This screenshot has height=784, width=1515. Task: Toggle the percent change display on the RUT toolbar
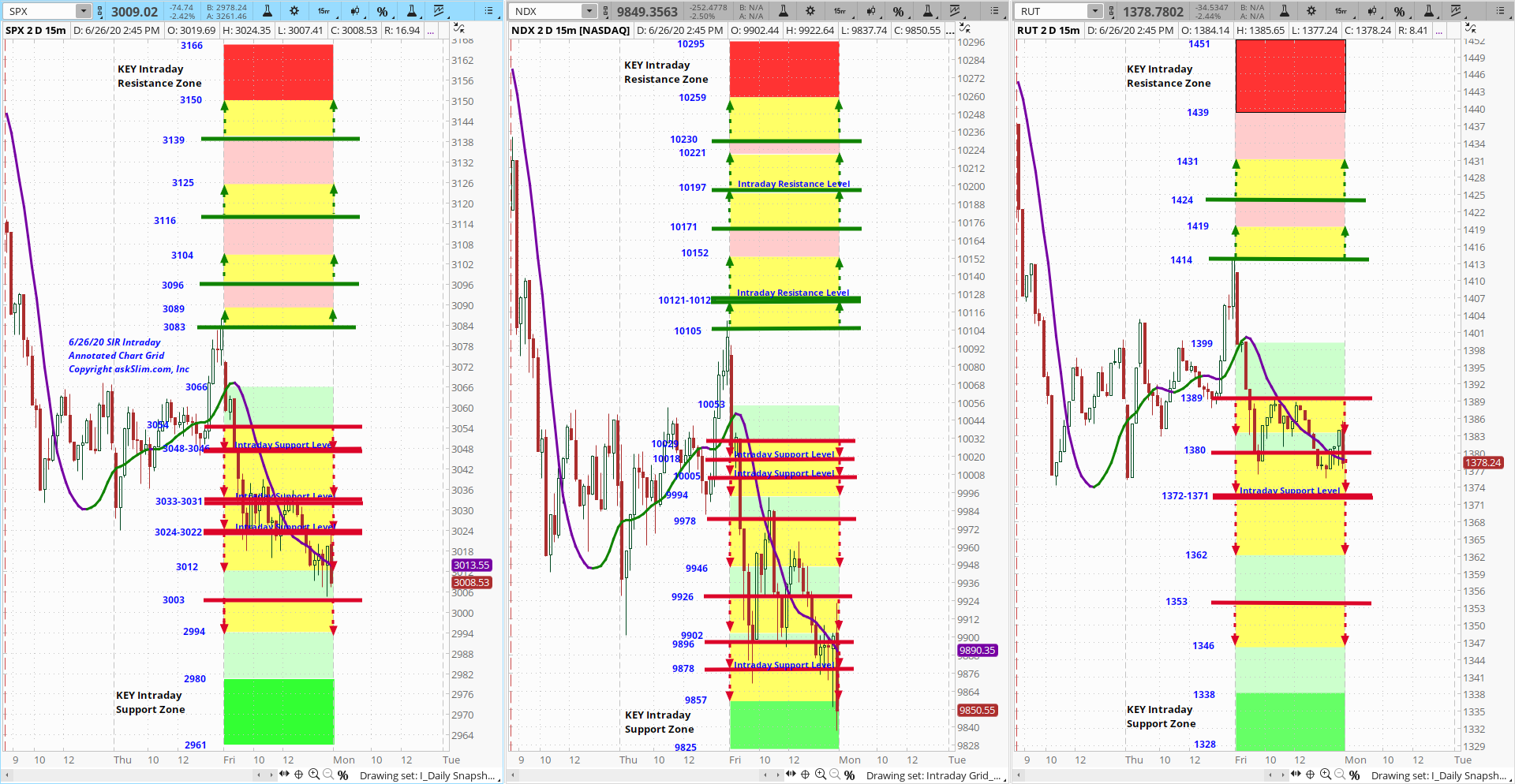tap(1398, 11)
